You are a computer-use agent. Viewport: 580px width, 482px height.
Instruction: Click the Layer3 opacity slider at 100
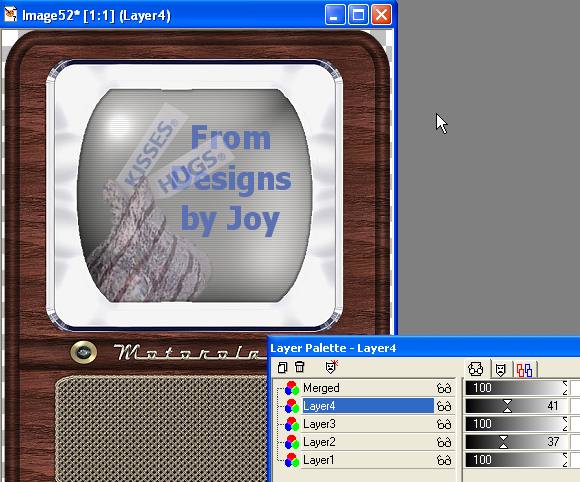click(x=516, y=424)
